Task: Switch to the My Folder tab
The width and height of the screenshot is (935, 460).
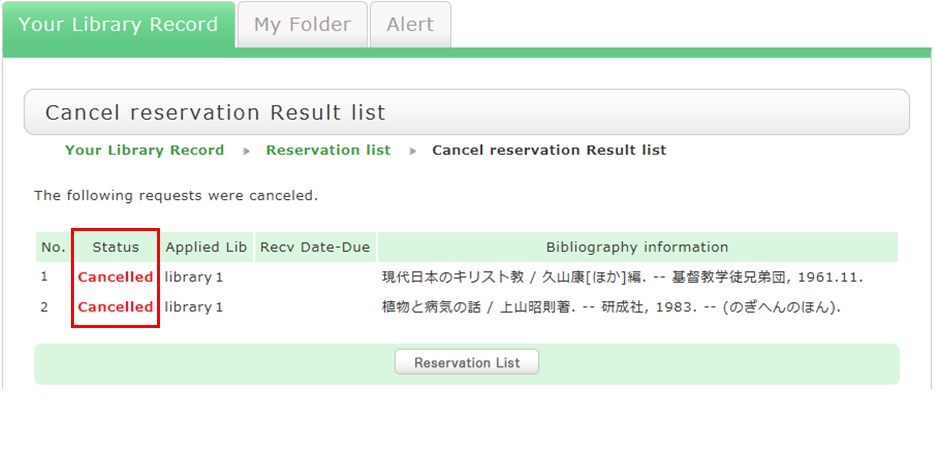Action: [302, 24]
